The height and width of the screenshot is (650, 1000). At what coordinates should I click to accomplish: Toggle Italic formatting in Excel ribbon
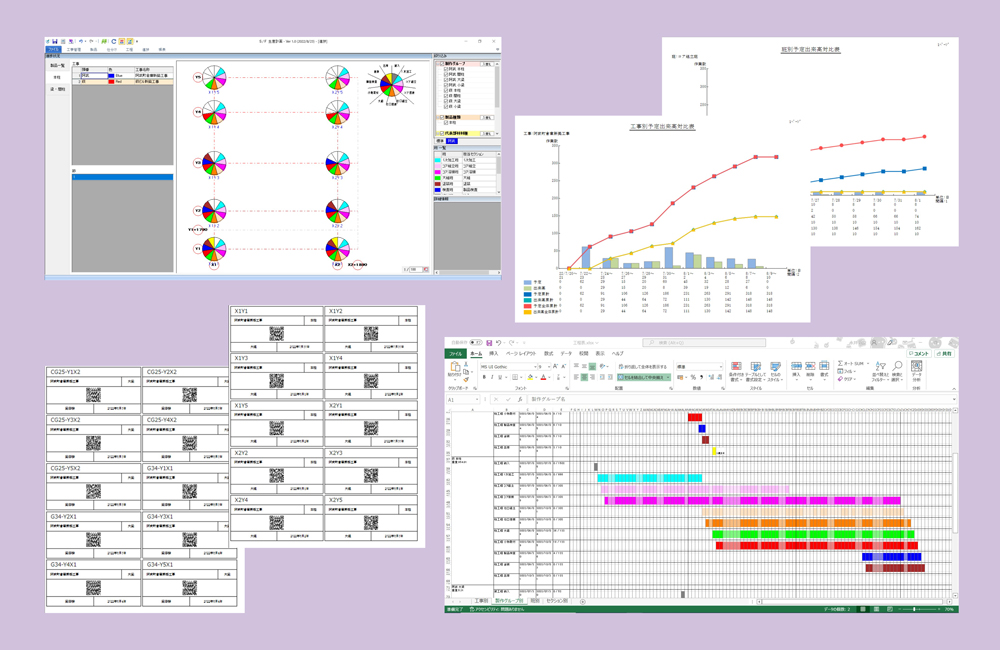492,377
